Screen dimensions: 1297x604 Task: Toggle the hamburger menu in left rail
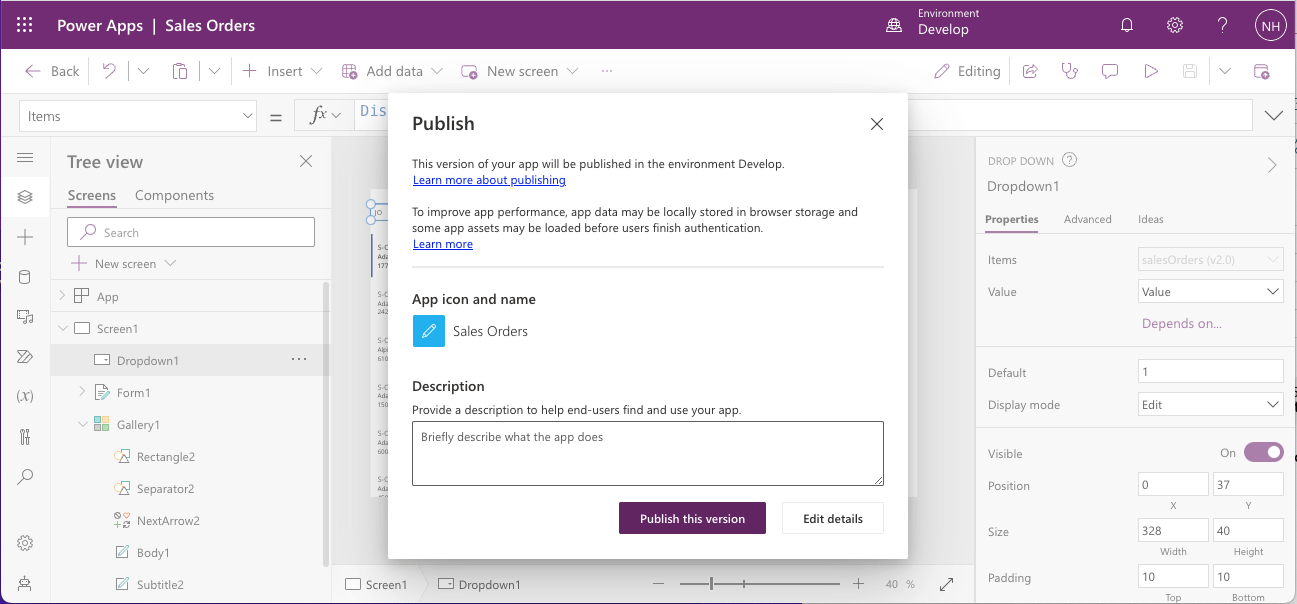pyautogui.click(x=25, y=158)
